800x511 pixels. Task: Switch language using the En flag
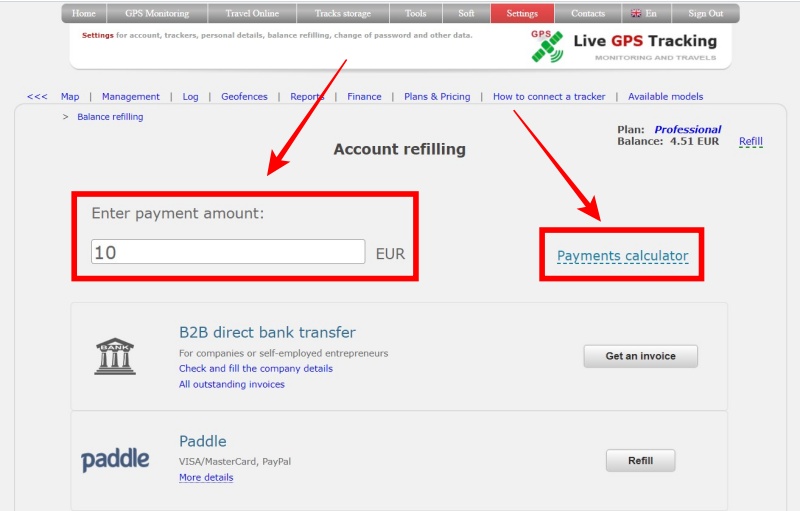[x=643, y=14]
